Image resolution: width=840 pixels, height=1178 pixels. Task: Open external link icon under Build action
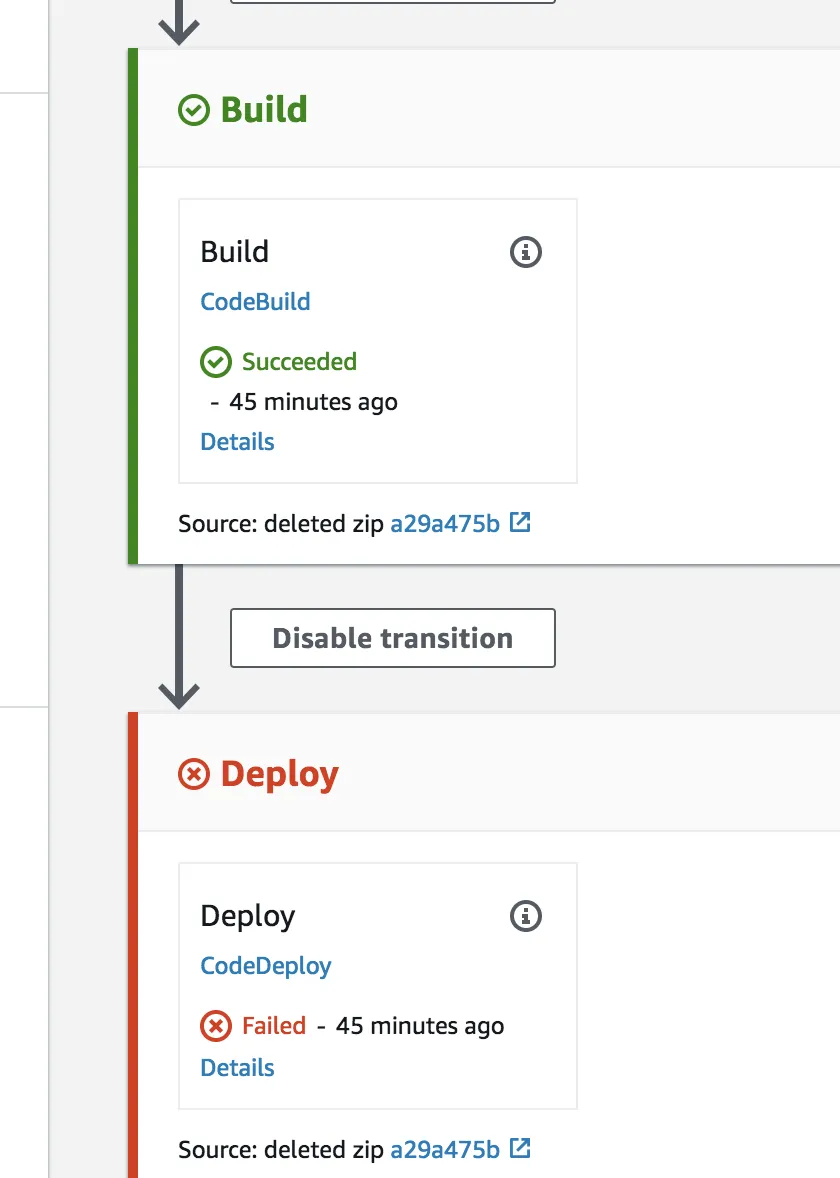520,522
